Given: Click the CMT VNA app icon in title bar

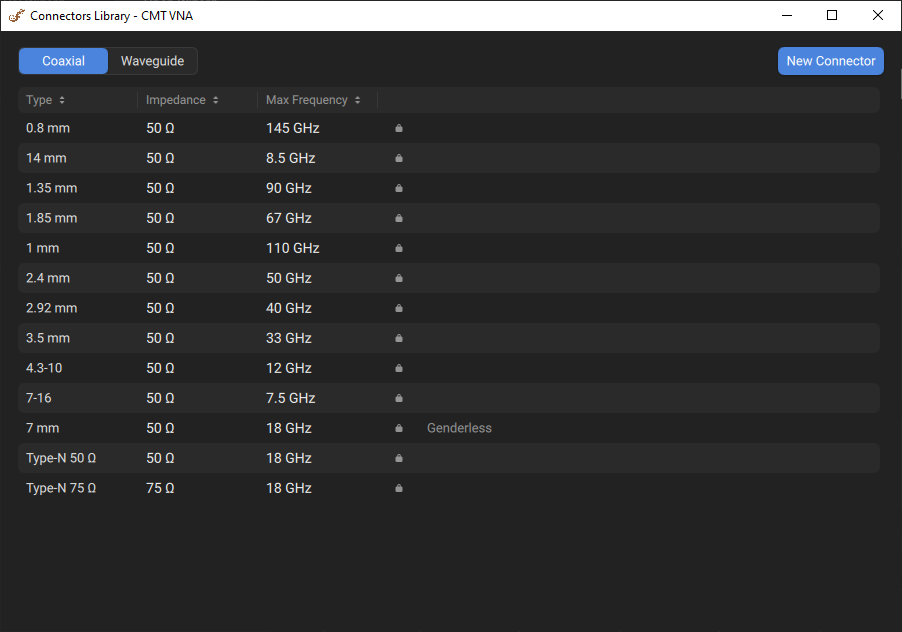Looking at the screenshot, I should [16, 15].
